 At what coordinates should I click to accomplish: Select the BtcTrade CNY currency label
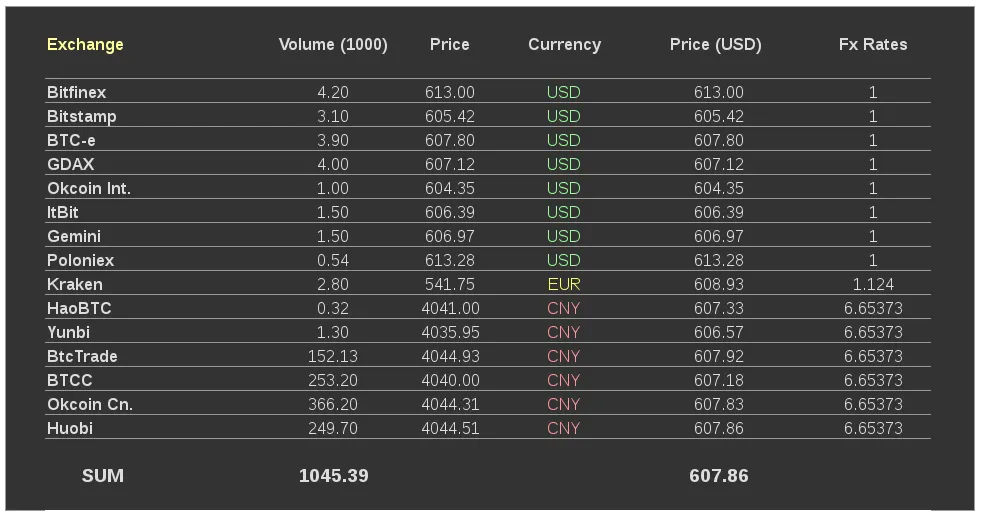[x=564, y=357]
